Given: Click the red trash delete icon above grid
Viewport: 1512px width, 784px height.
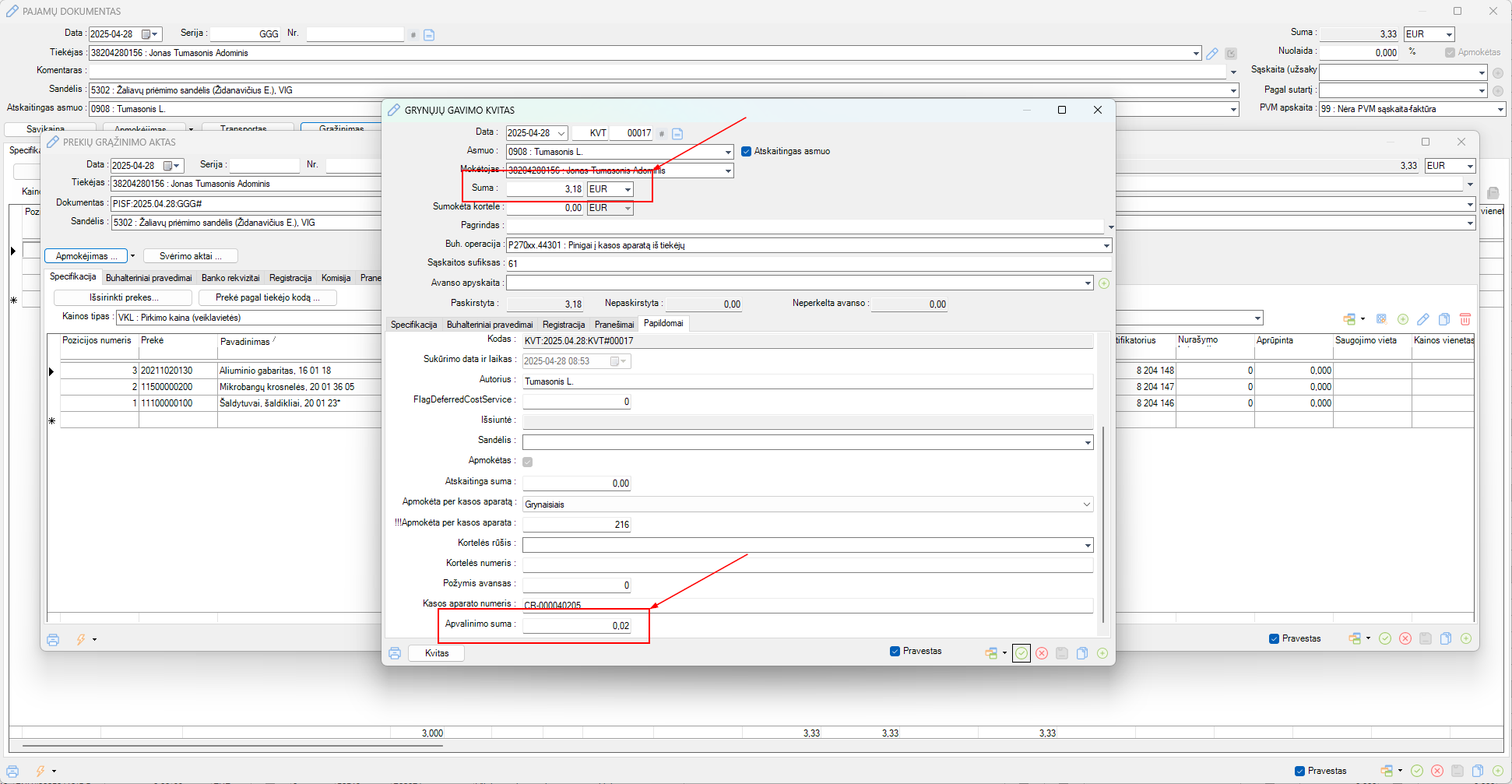Looking at the screenshot, I should [x=1465, y=319].
